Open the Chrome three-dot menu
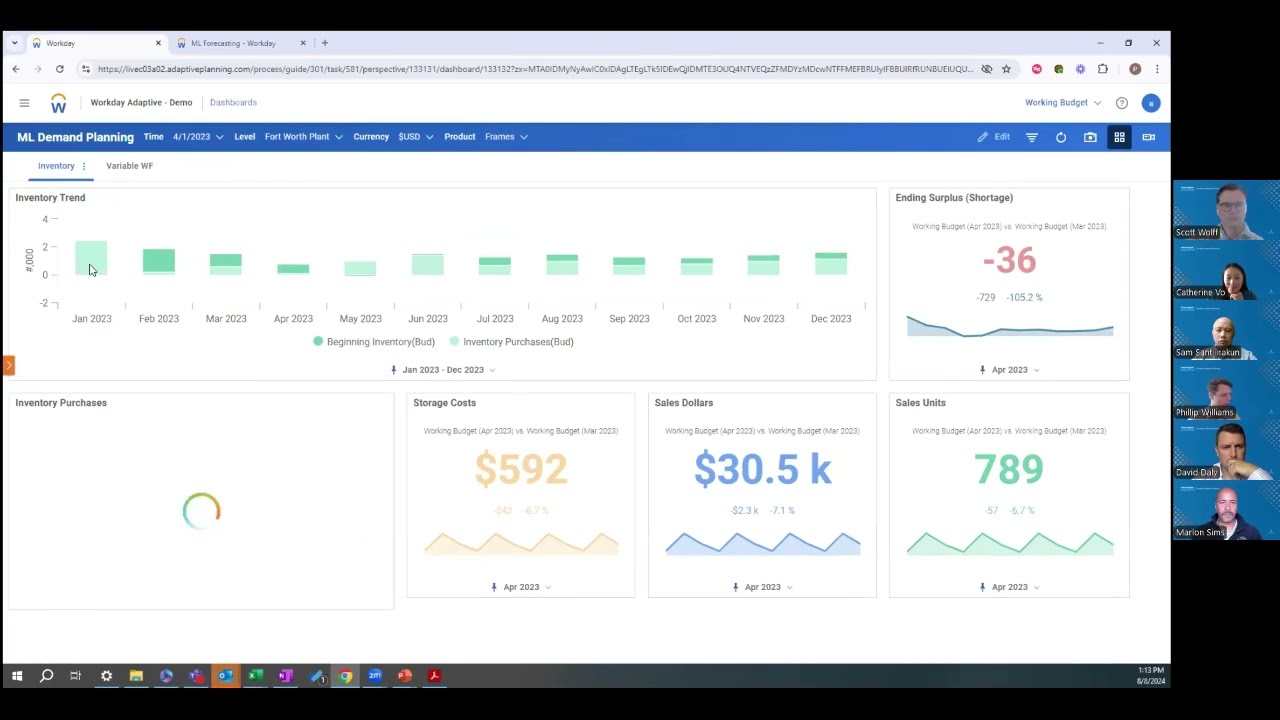Viewport: 1280px width, 720px height. [1157, 69]
